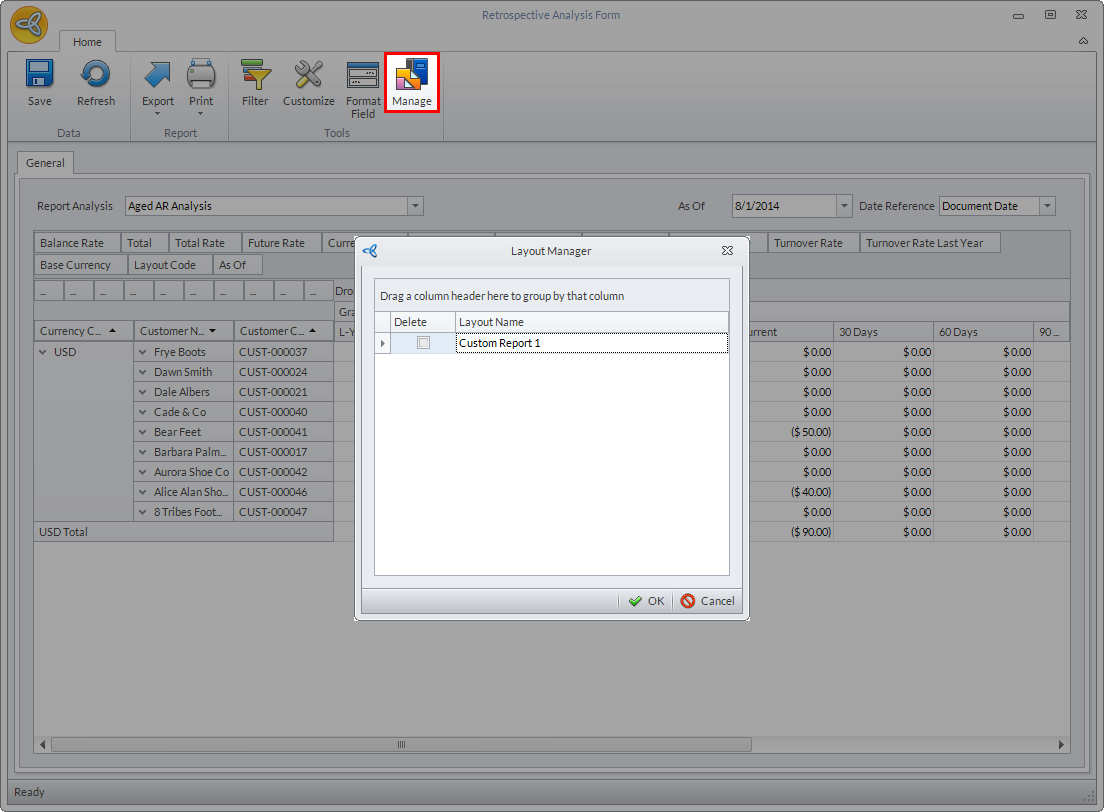
Task: Open the Report Analysis dropdown
Action: coord(415,206)
